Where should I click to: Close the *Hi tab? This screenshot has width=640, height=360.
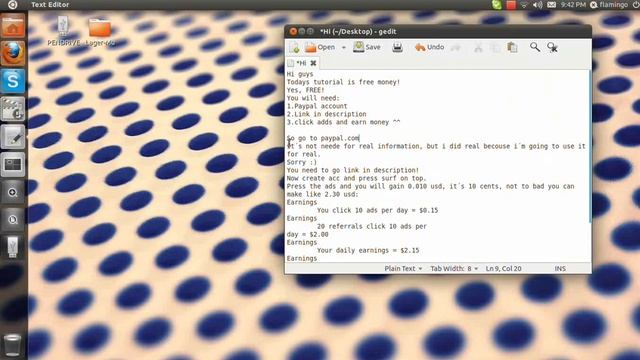tap(313, 63)
